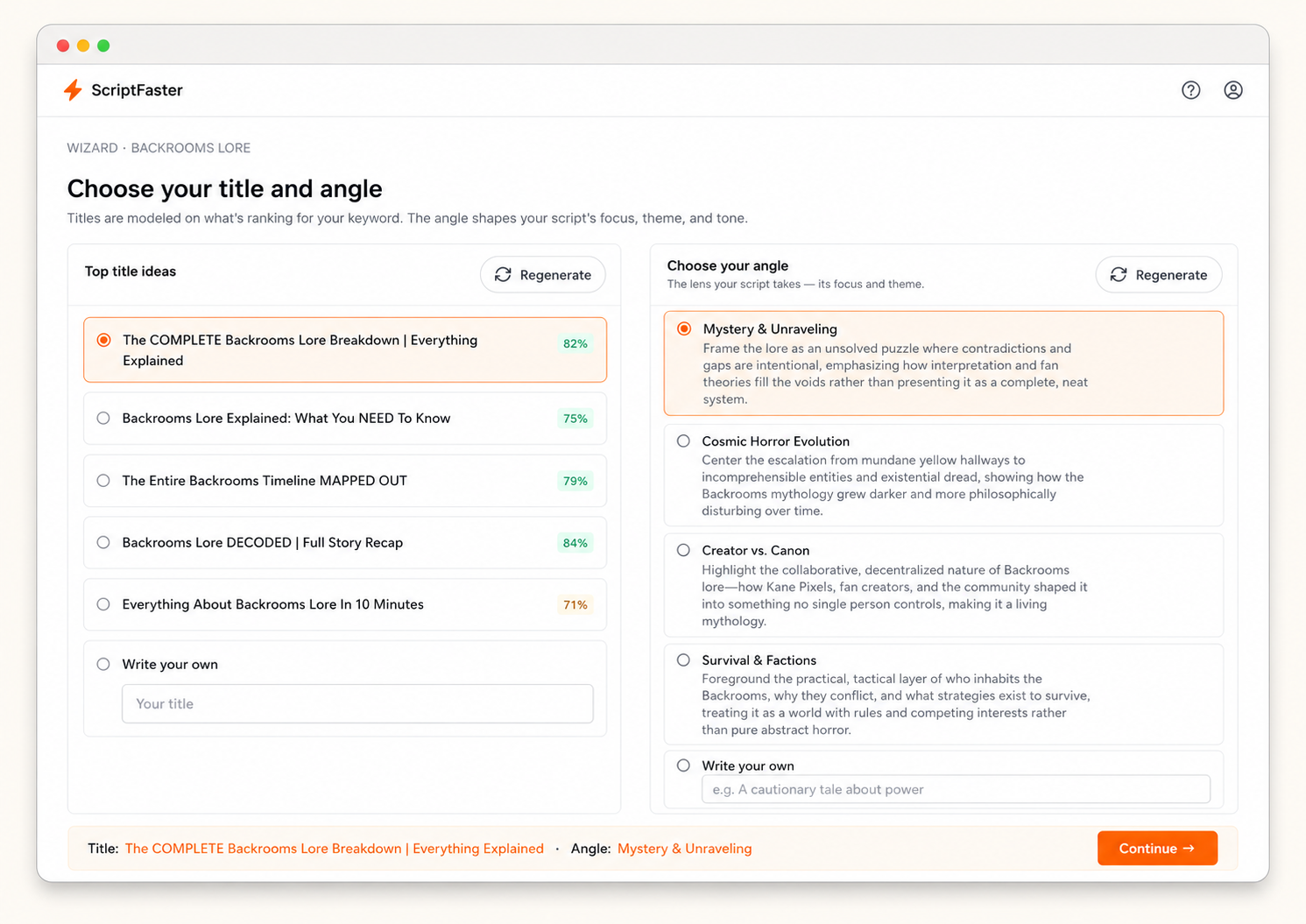Click the Creator vs. Canon description text
Viewport: 1306px width, 924px height.
point(894,596)
